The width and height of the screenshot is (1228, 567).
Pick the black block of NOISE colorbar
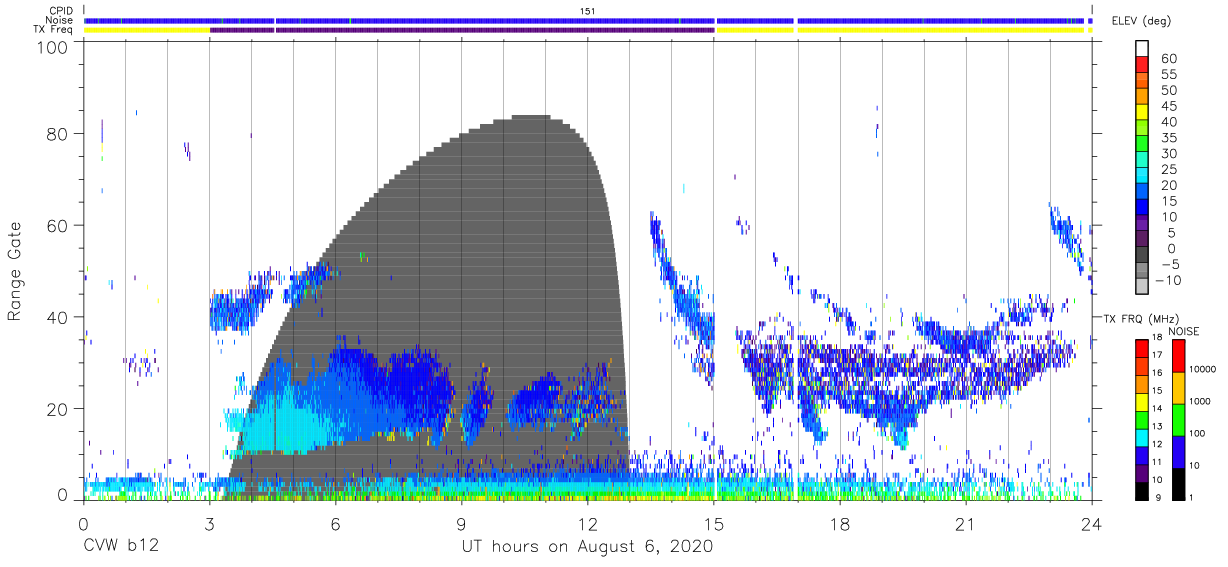click(x=1178, y=483)
